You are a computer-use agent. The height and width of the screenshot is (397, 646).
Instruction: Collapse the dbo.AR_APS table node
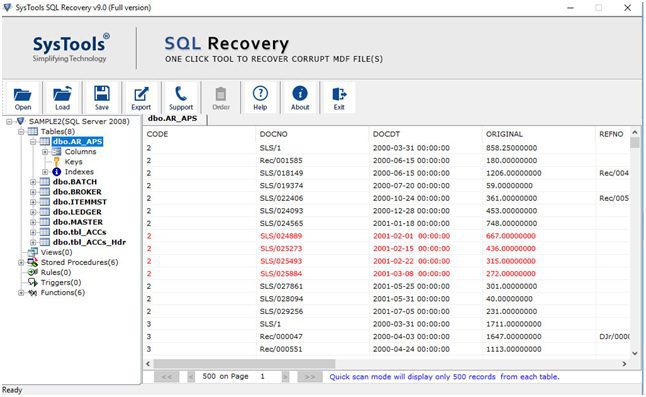[33, 142]
